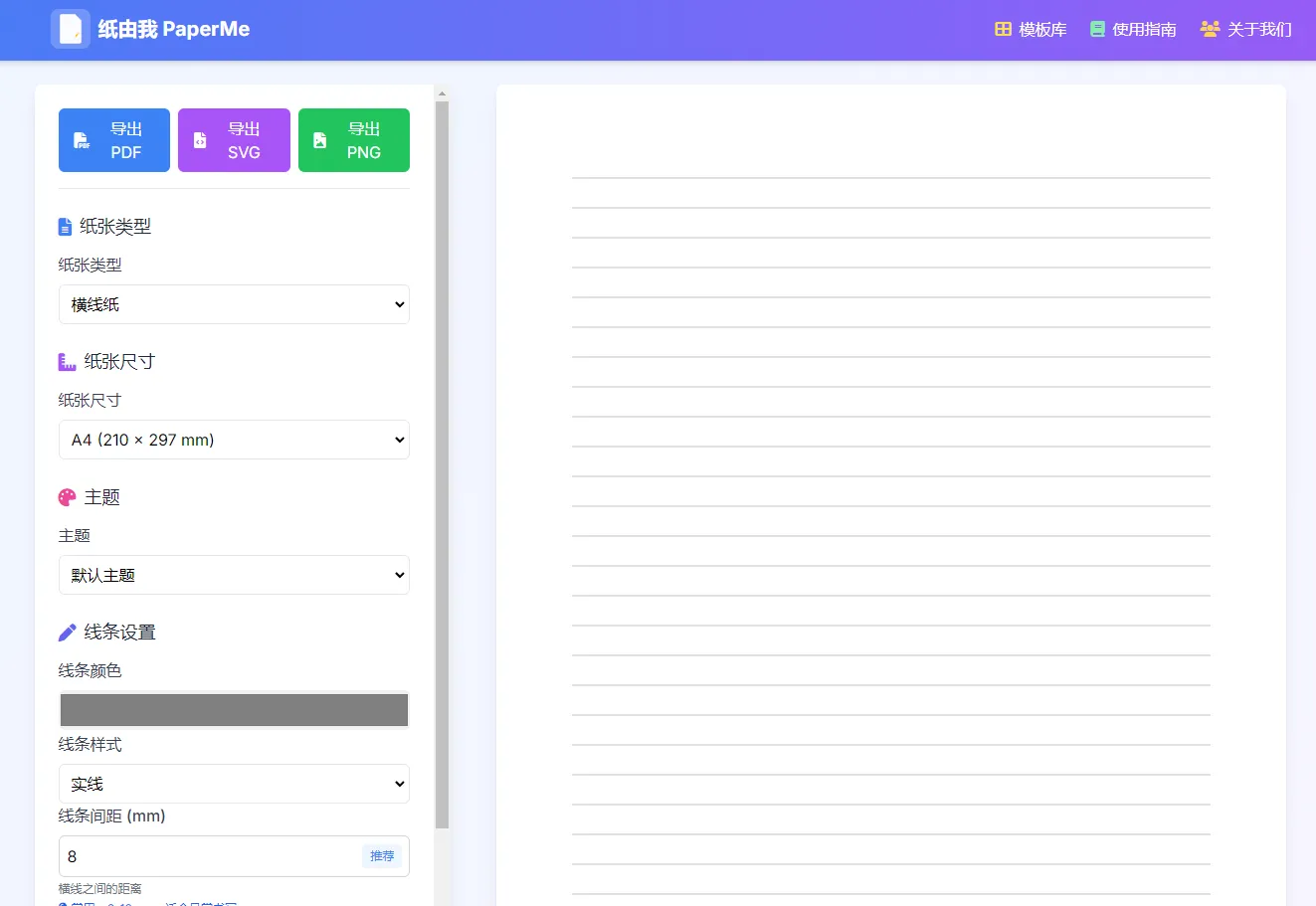Click the gray 线条颜色 color swatch
This screenshot has width=1316, height=906.
coord(234,710)
